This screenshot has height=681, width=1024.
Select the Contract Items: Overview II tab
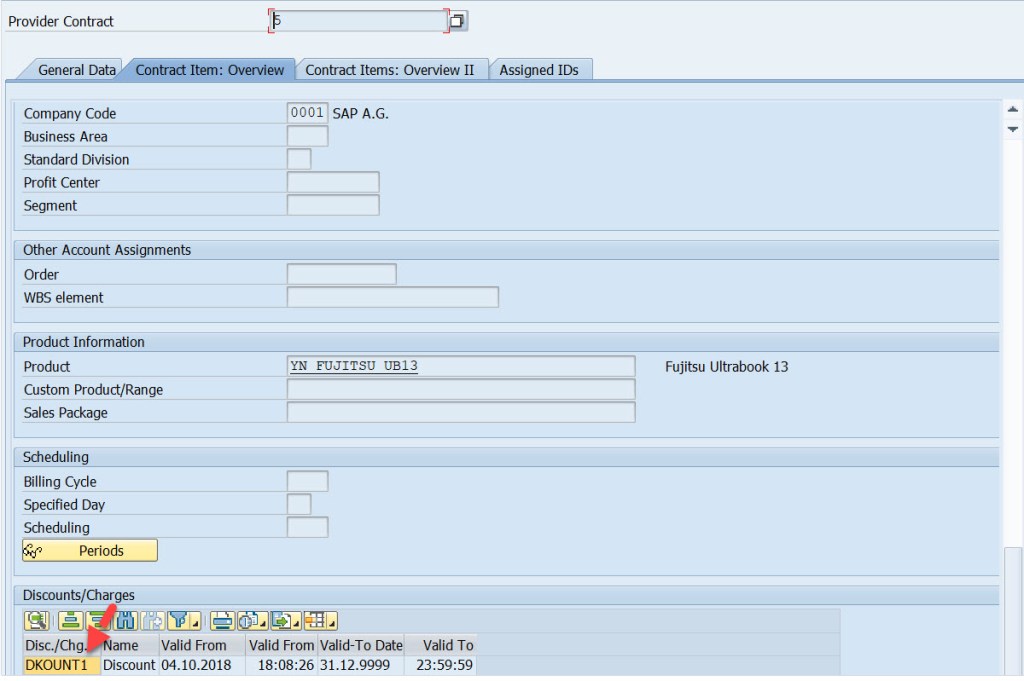click(x=393, y=70)
